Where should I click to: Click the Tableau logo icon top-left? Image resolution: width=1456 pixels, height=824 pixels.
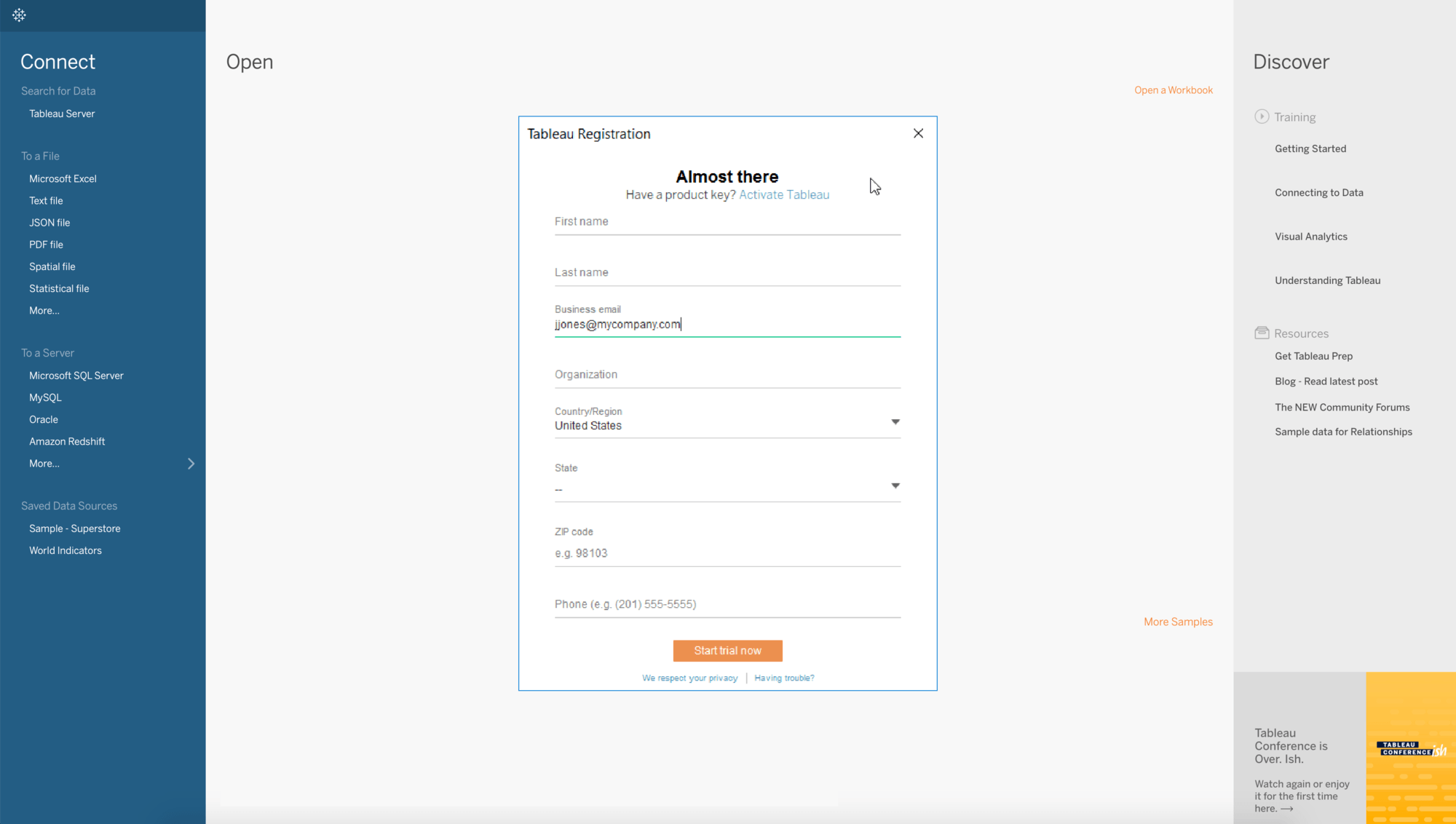tap(19, 15)
